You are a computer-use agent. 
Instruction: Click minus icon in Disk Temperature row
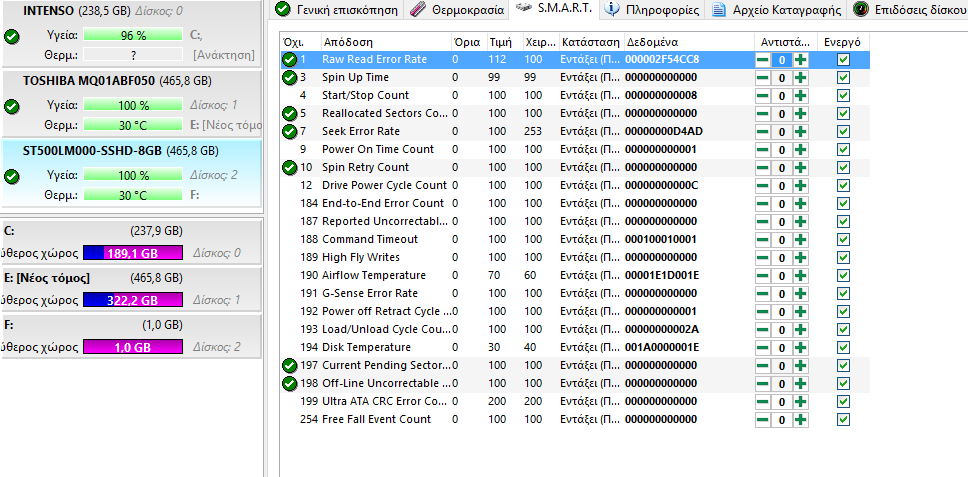point(763,348)
